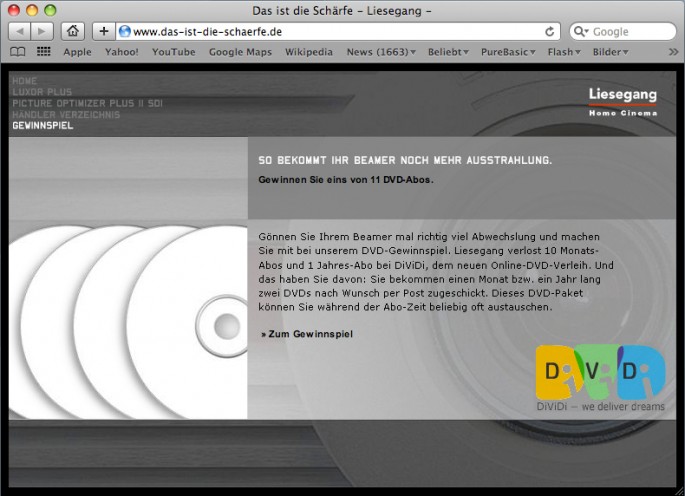Click the front DVD disc image

click(188, 323)
